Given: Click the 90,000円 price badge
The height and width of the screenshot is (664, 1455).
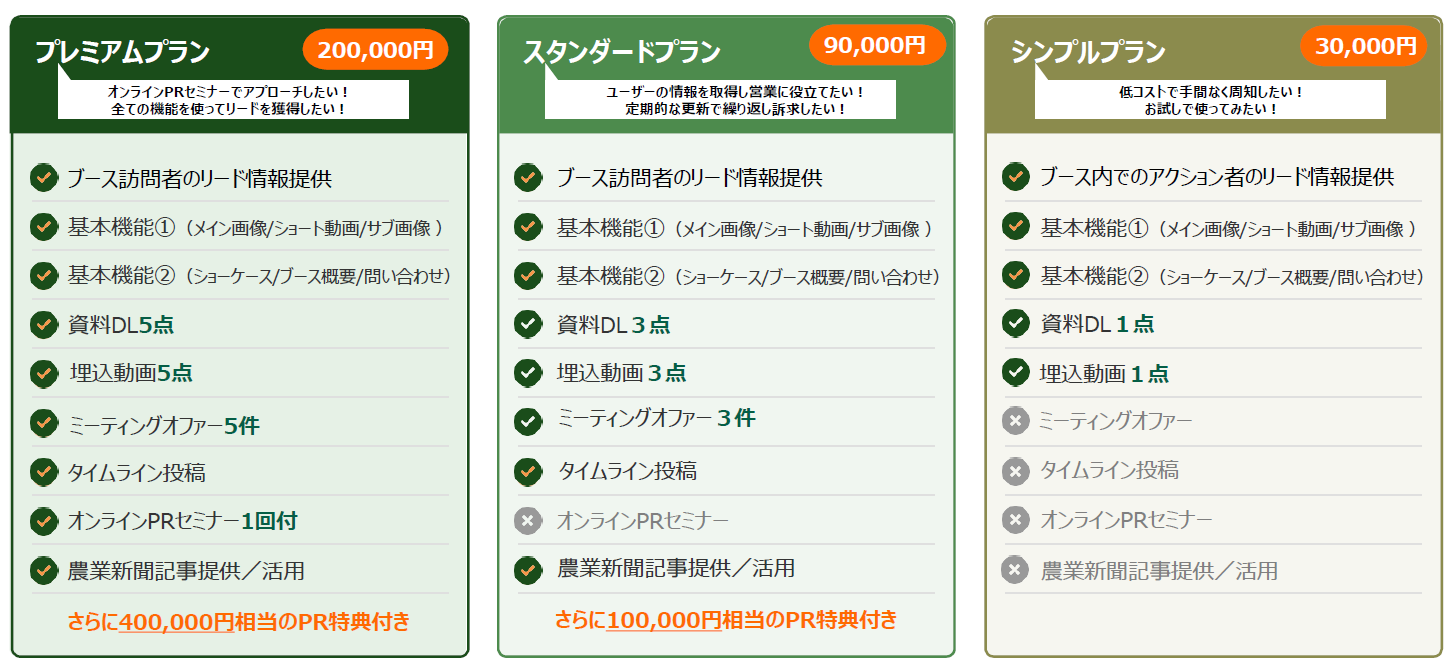Looking at the screenshot, I should tap(875, 45).
